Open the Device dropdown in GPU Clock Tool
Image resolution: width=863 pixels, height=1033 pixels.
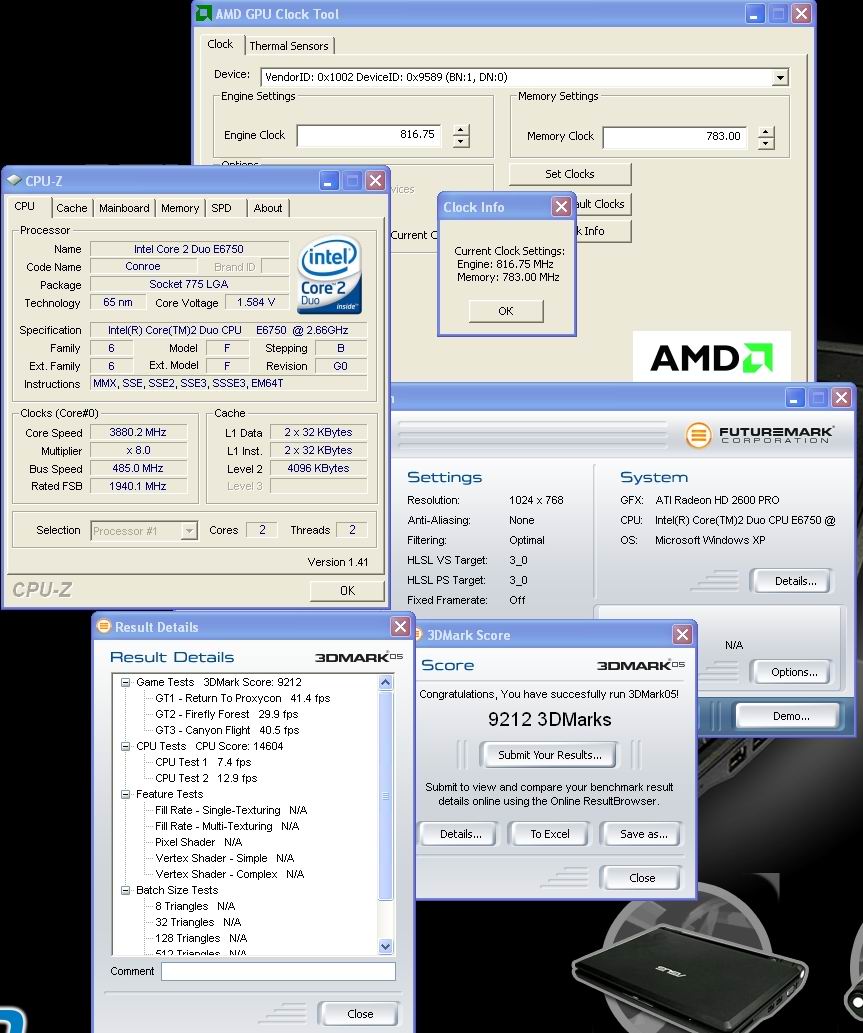tap(780, 77)
